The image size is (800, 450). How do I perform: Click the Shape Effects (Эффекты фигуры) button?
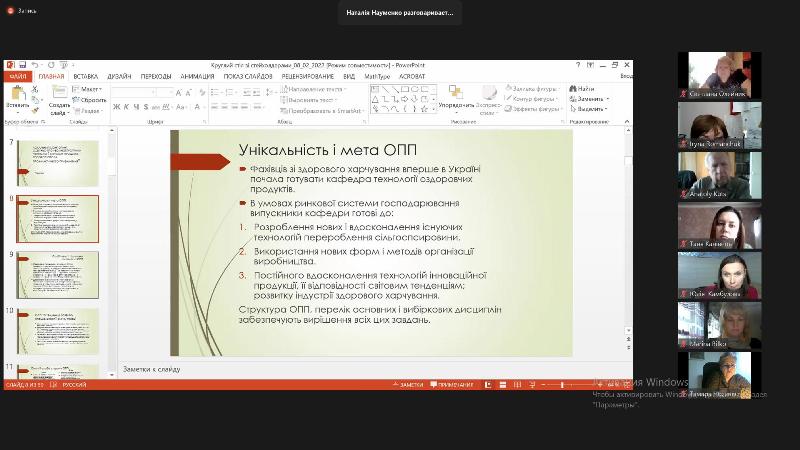(532, 109)
